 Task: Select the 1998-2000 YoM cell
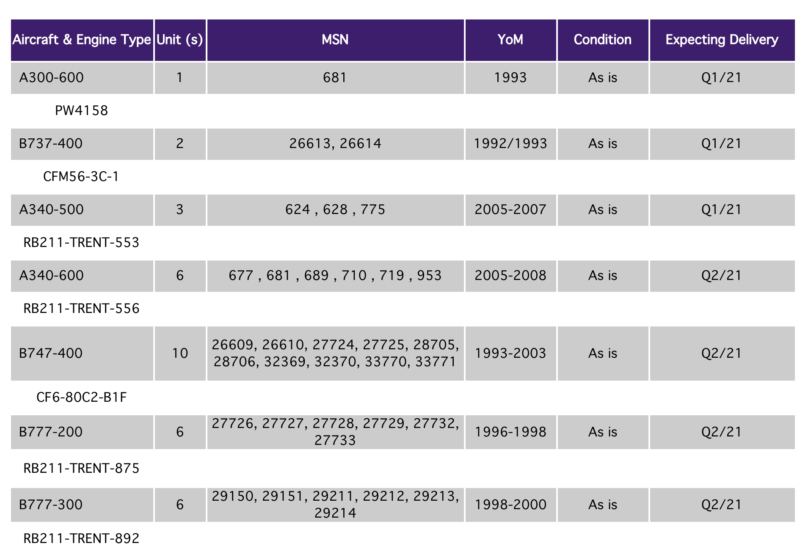point(510,505)
